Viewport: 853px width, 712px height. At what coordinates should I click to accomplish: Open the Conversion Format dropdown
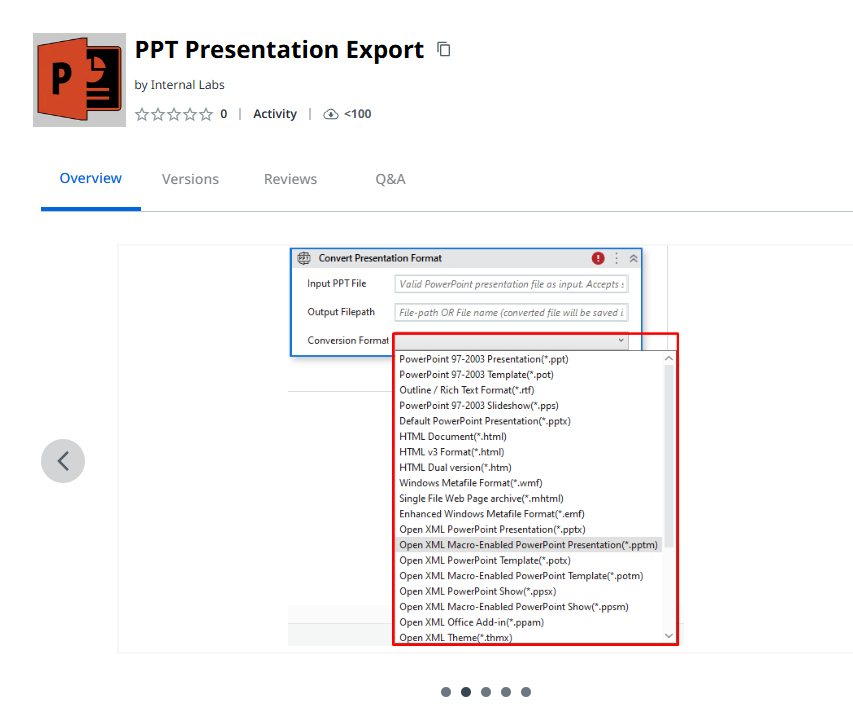coord(511,341)
